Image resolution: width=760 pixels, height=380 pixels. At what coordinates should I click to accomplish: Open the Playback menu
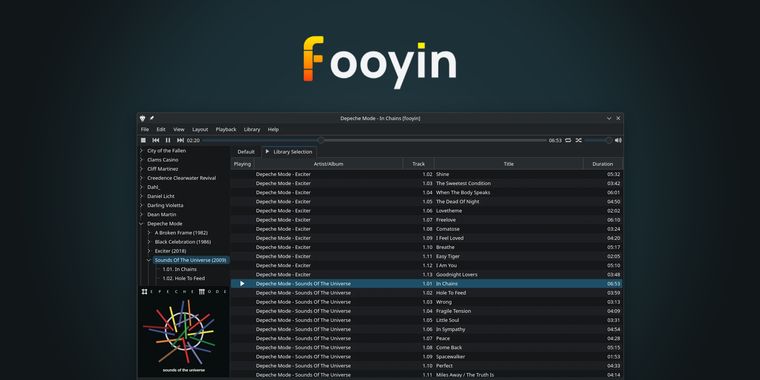click(226, 129)
